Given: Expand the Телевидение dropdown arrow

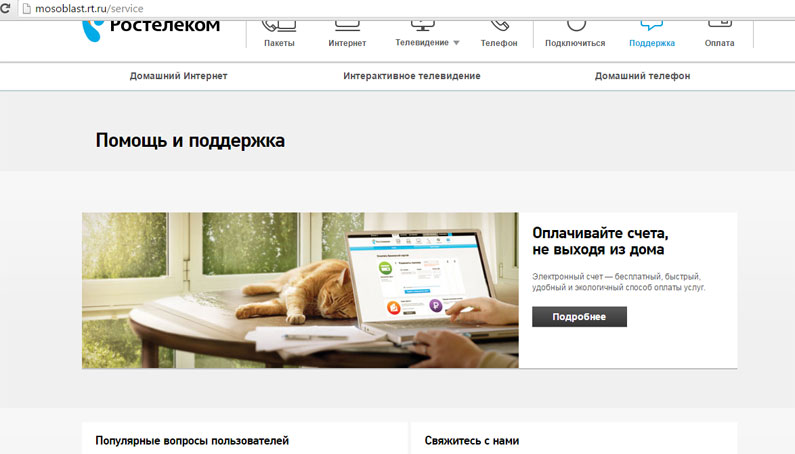Looking at the screenshot, I should (x=456, y=43).
